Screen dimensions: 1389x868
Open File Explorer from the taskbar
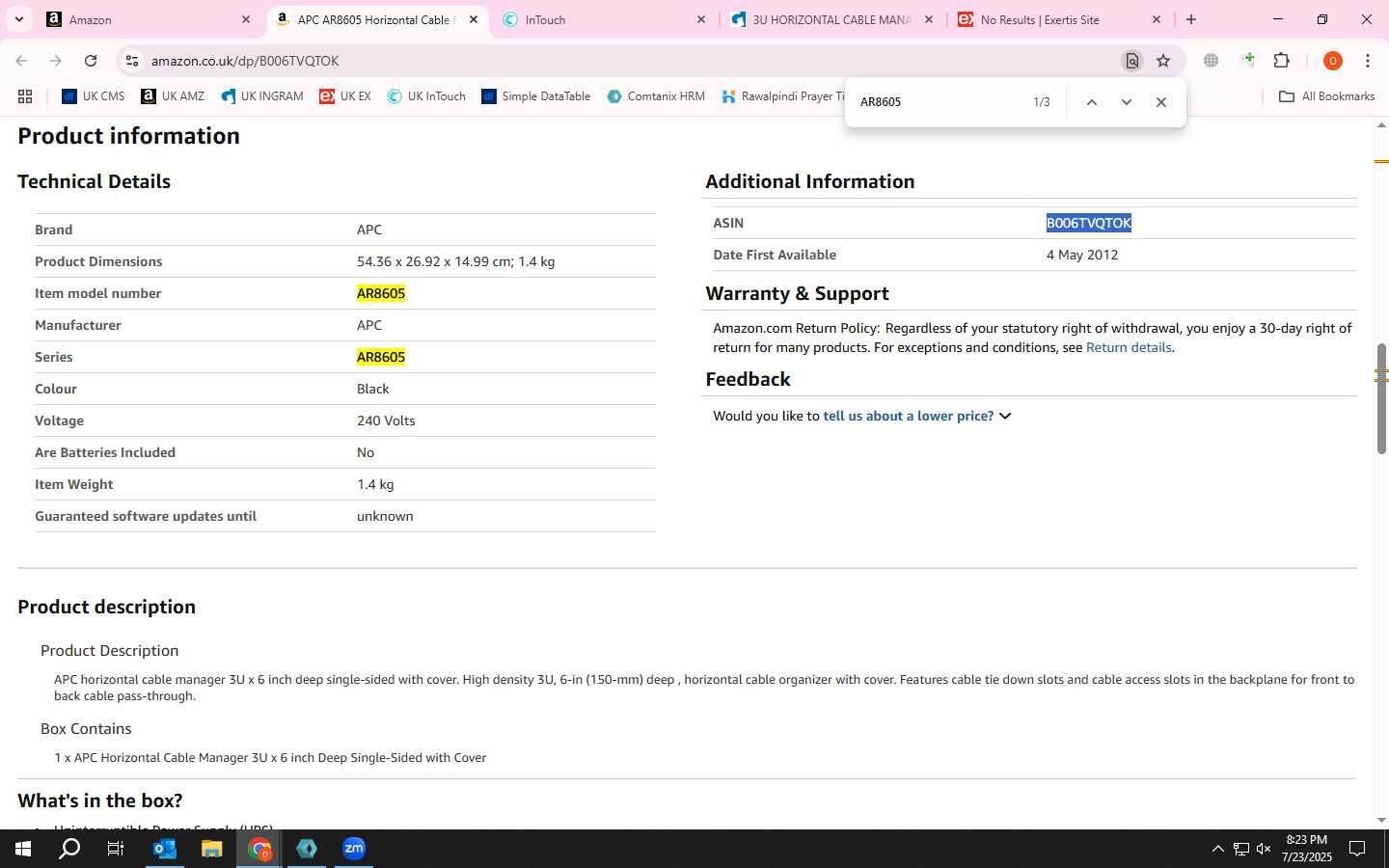pyautogui.click(x=212, y=849)
